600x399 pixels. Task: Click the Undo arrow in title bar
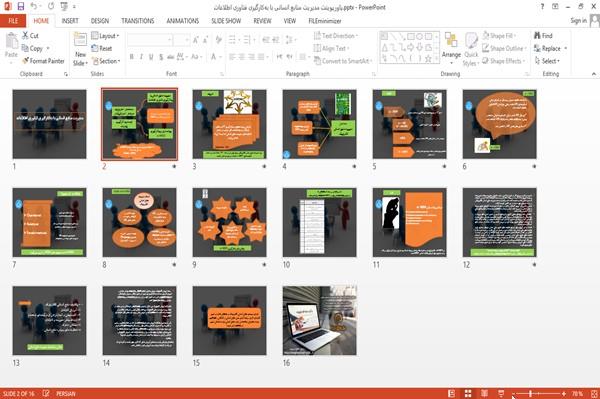(x=34, y=6)
